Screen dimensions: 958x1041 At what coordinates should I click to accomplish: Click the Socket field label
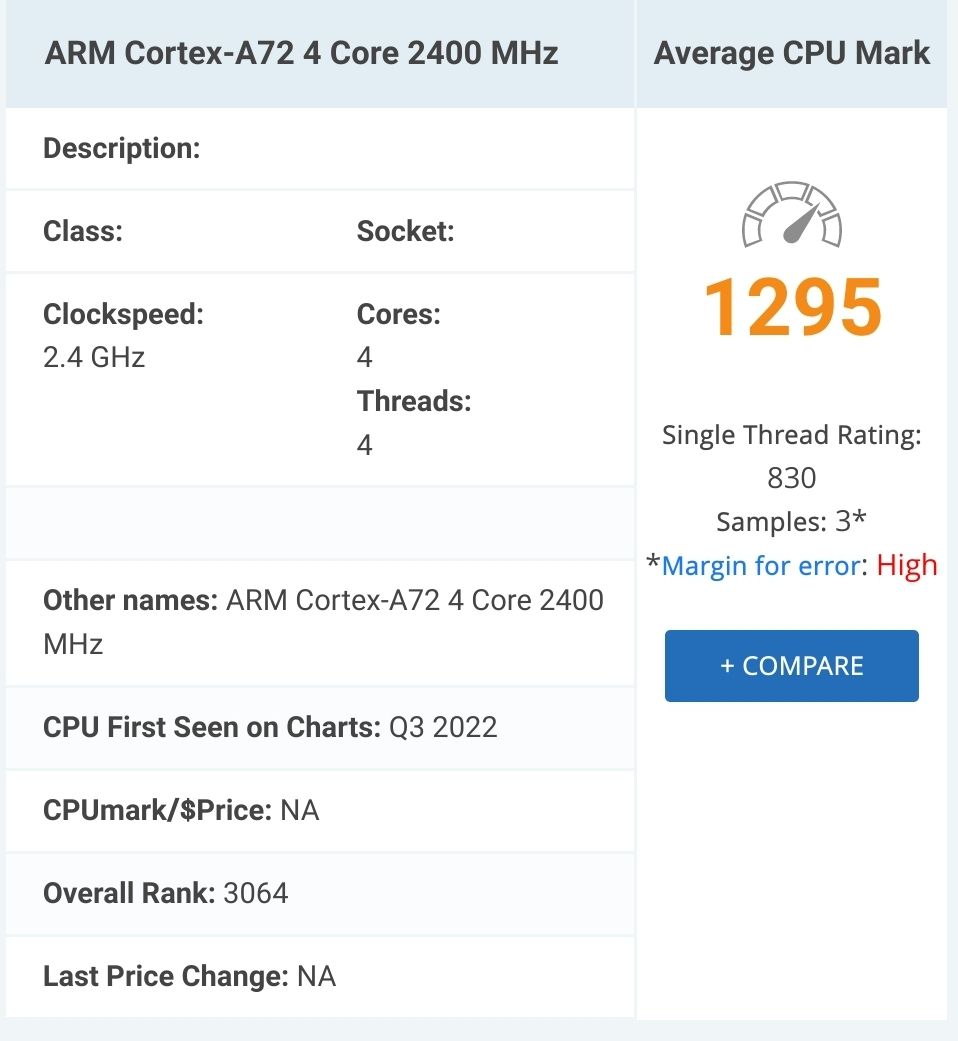click(405, 232)
